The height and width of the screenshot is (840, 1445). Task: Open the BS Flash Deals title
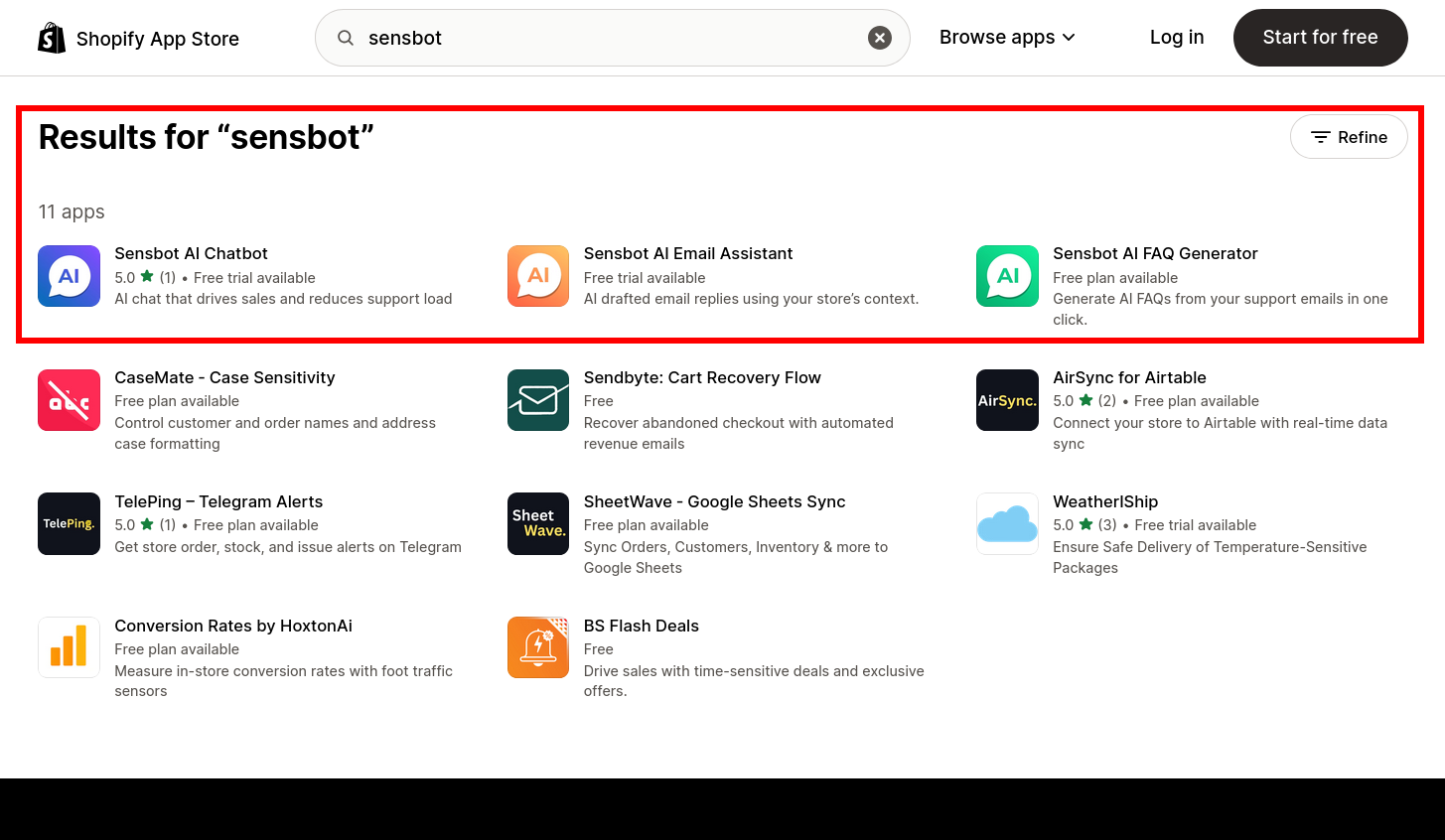[x=642, y=626]
